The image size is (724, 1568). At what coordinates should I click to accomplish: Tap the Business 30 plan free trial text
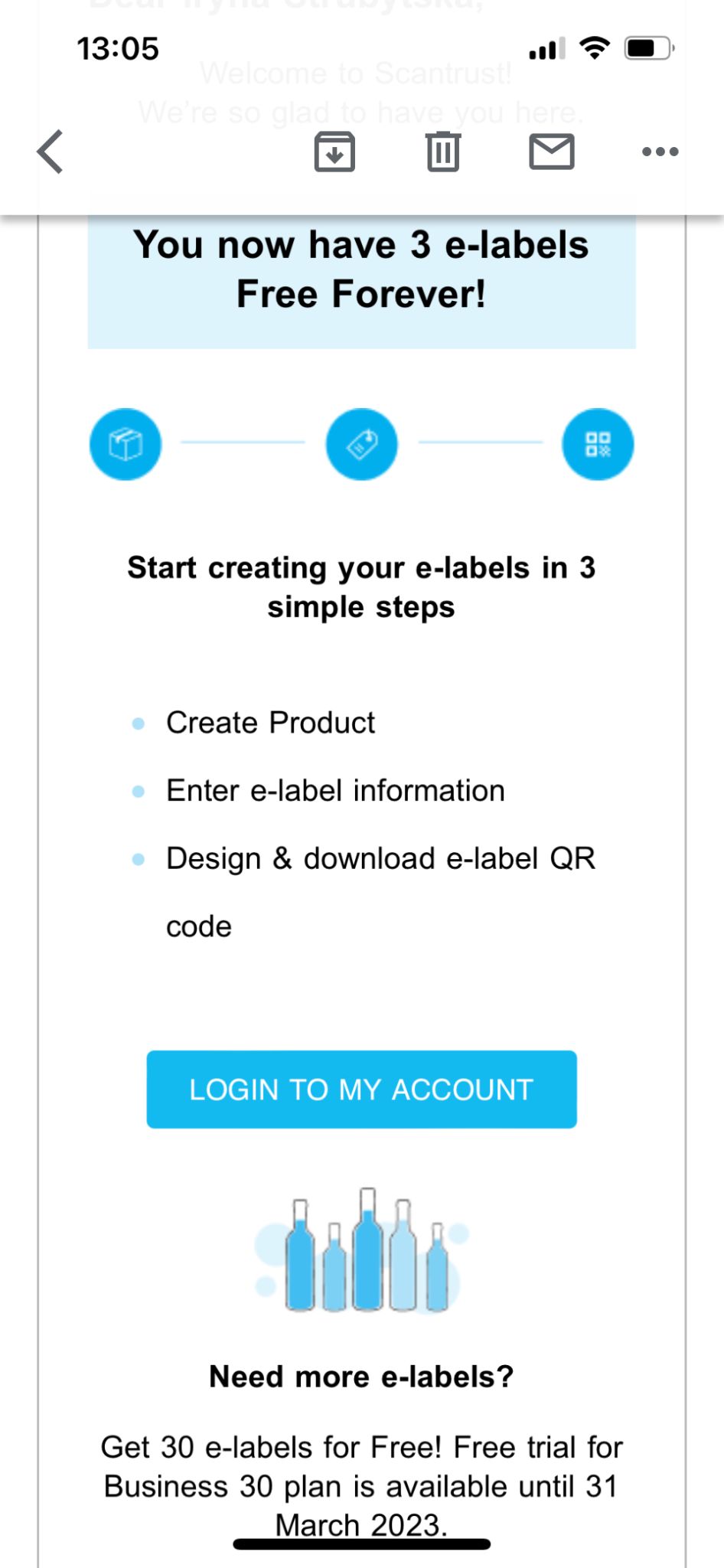click(362, 1486)
